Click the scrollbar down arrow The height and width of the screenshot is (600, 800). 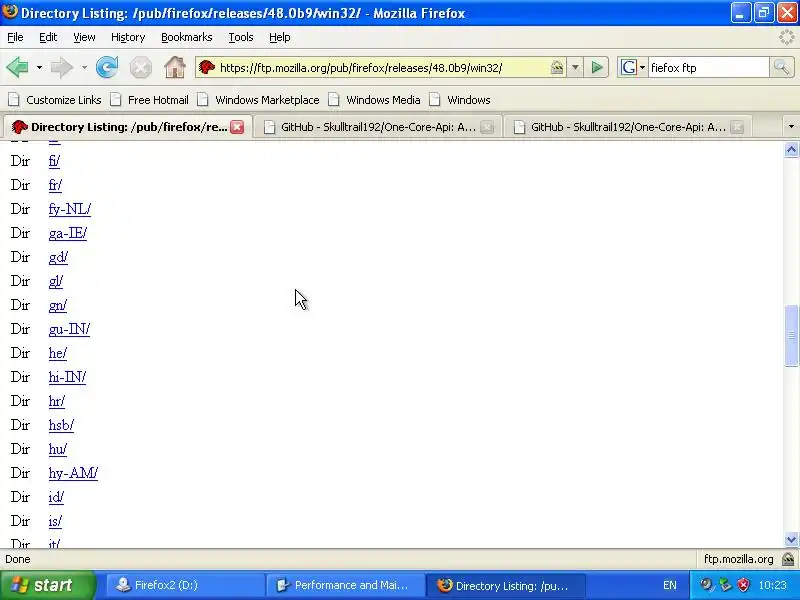791,539
